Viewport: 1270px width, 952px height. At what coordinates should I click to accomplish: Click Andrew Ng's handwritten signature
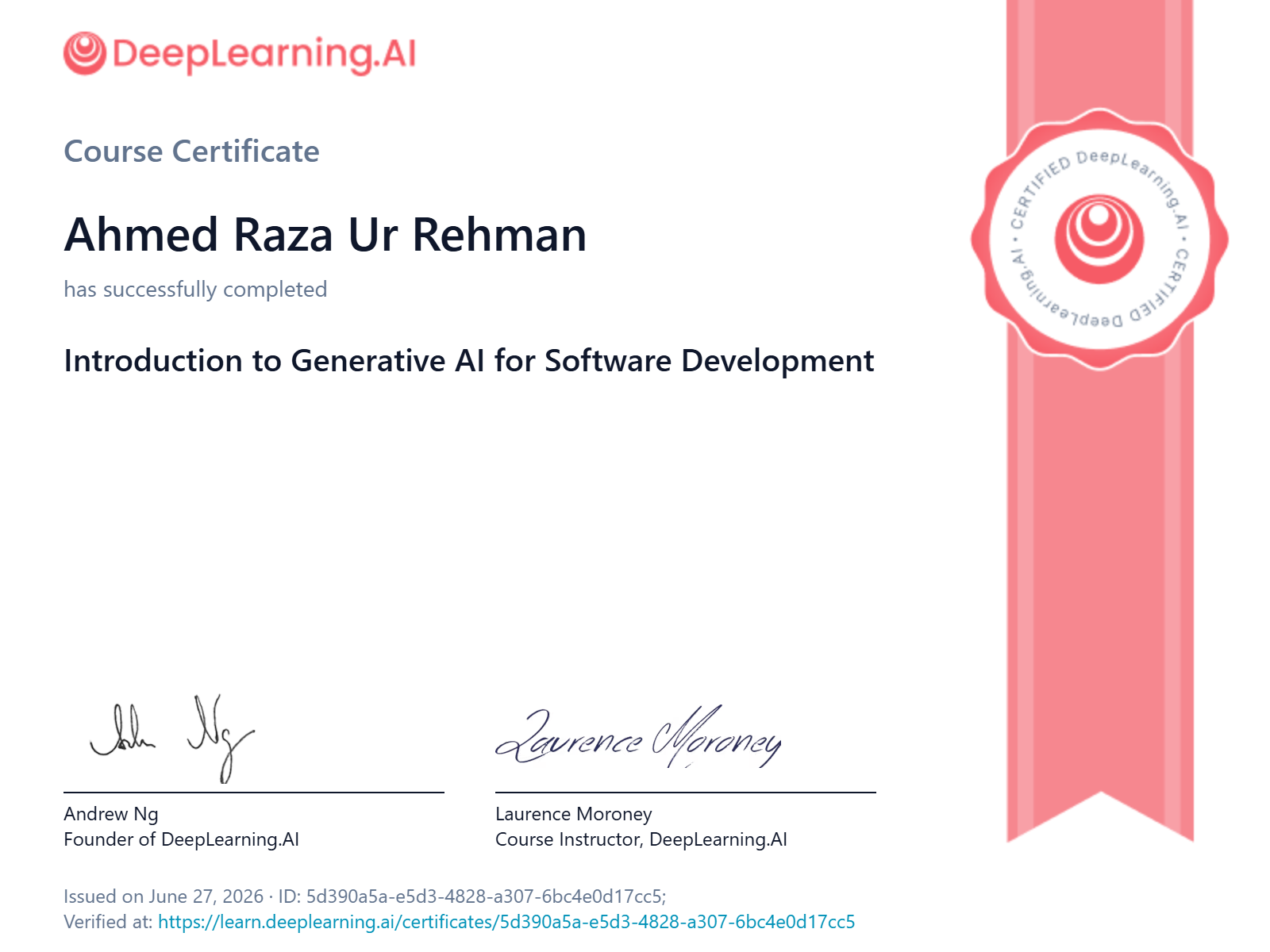point(172,739)
